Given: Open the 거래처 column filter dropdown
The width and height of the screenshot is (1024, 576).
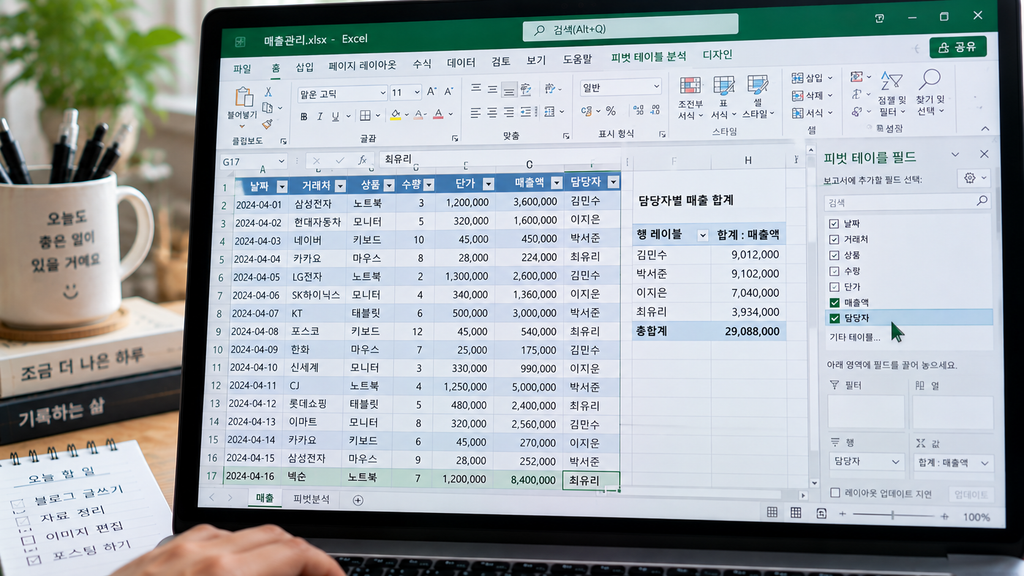Looking at the screenshot, I should pos(340,186).
